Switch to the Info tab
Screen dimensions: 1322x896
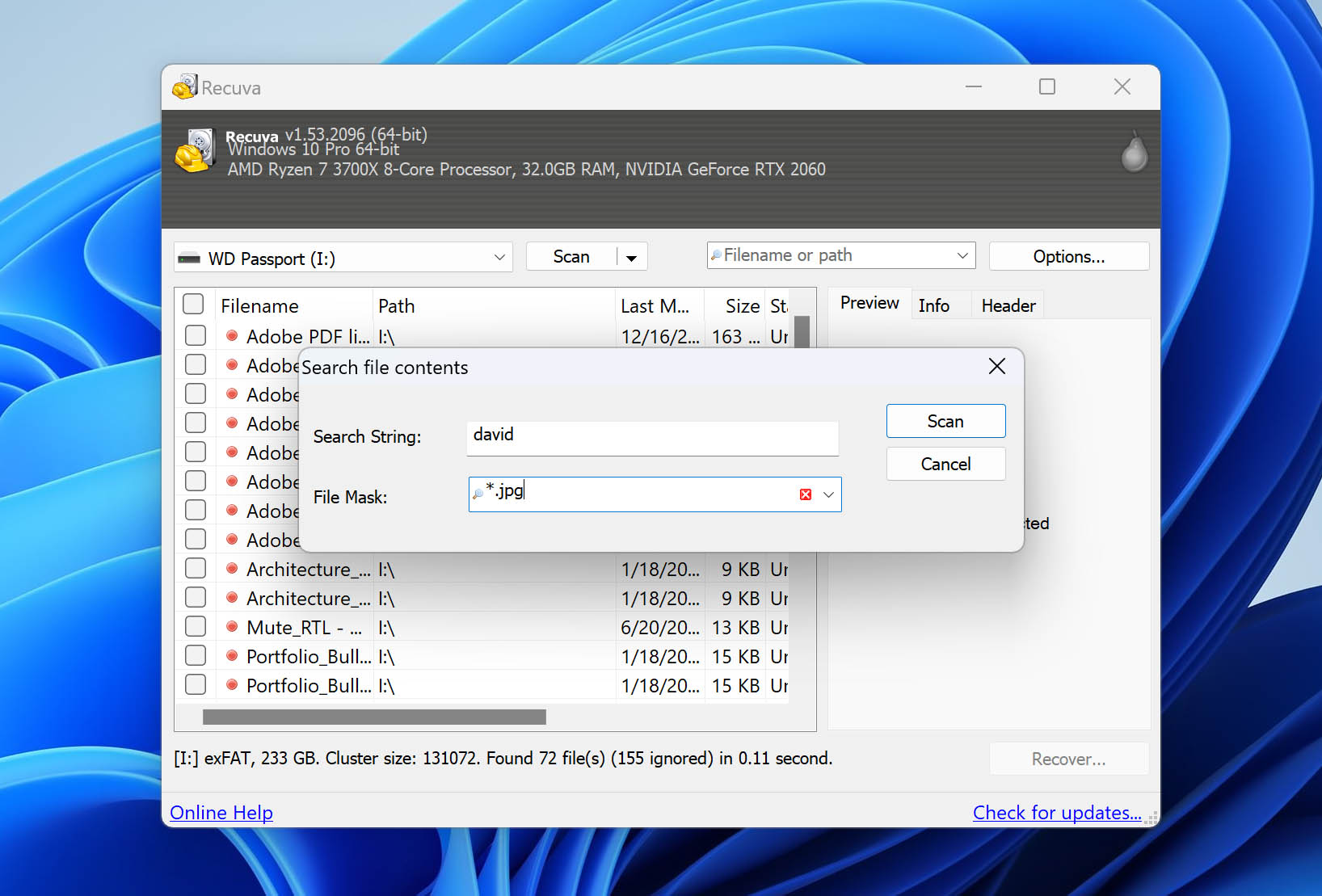(934, 305)
